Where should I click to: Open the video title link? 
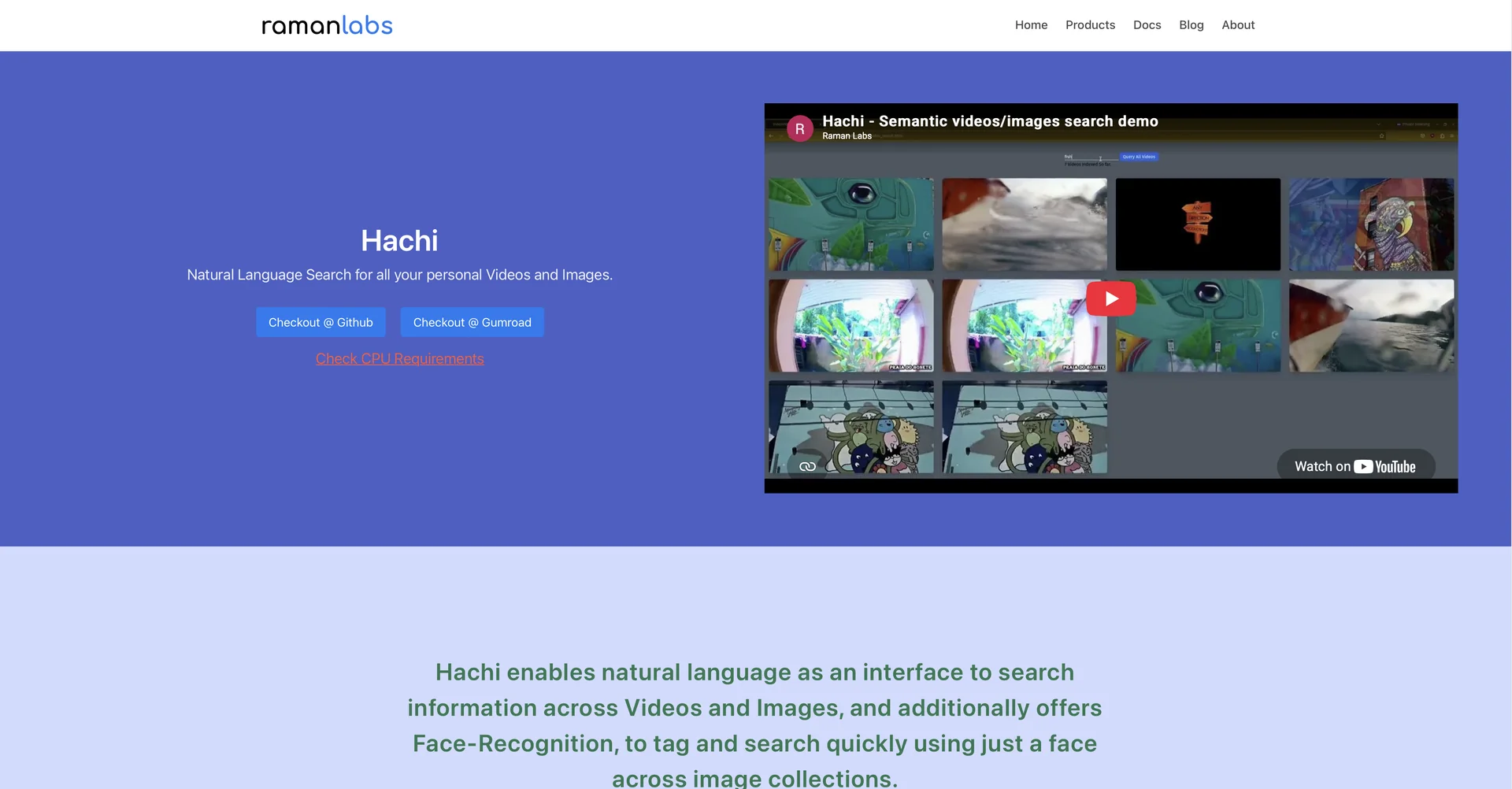point(990,121)
